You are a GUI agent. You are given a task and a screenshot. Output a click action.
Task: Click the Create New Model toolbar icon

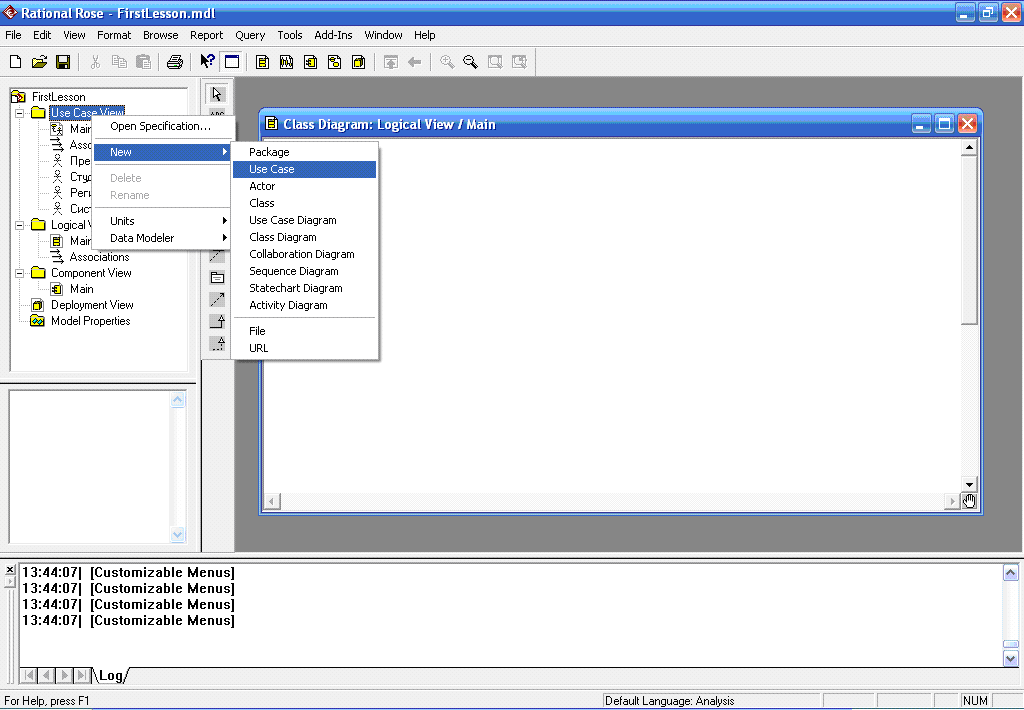15,62
